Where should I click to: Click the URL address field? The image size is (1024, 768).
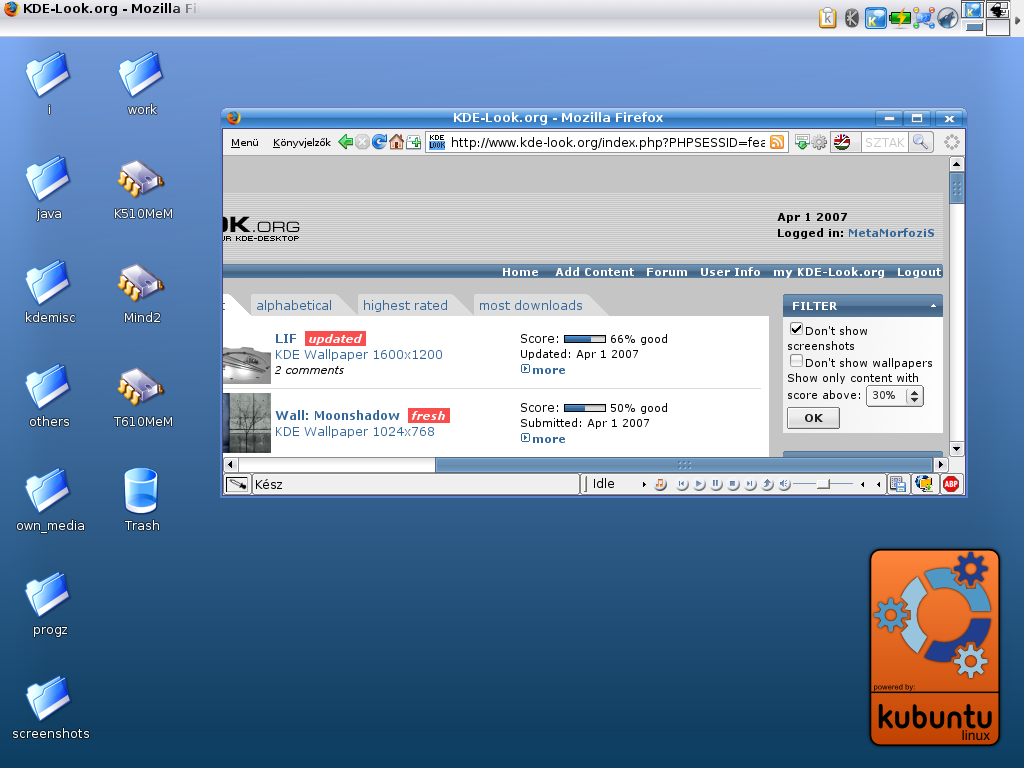click(607, 142)
